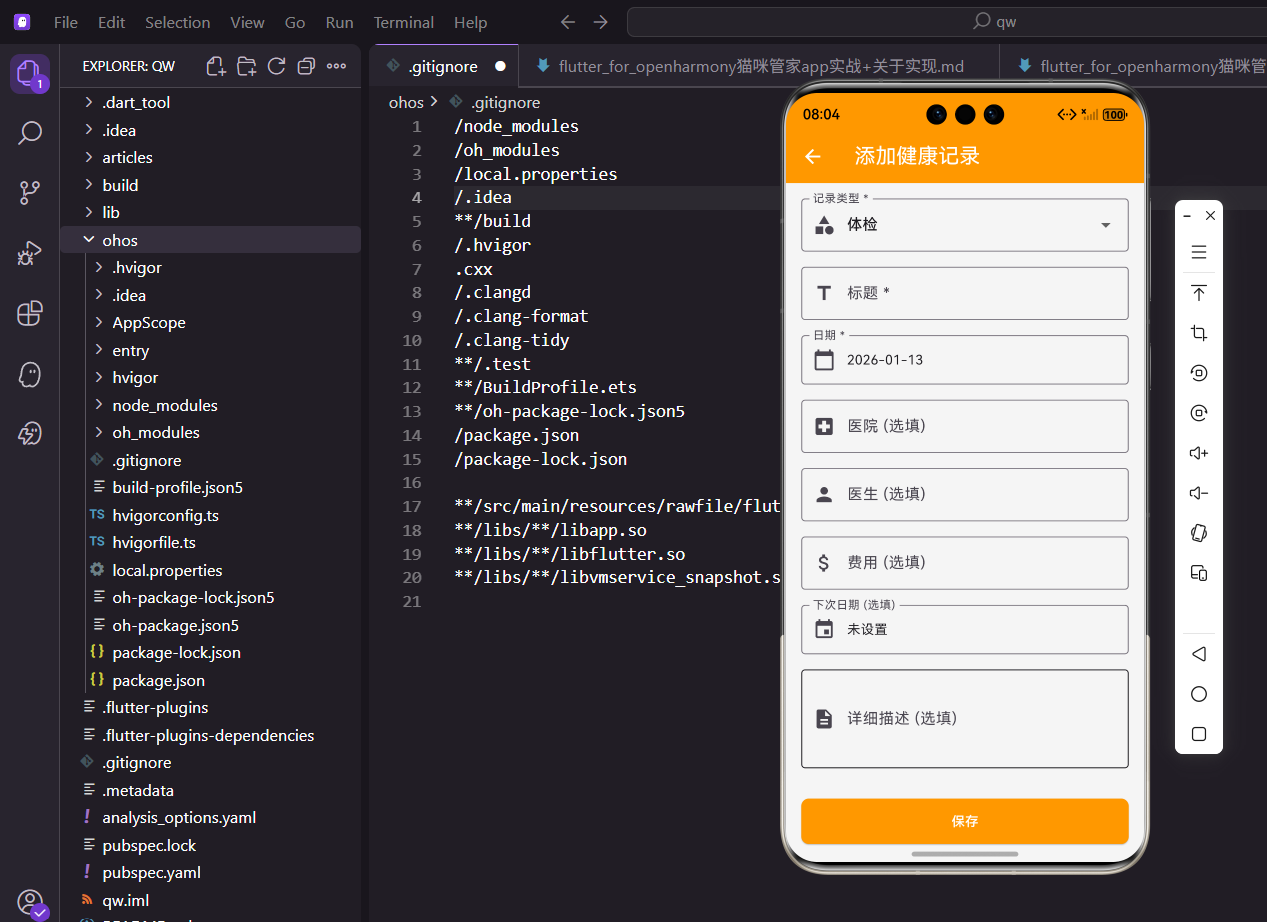Refresh the Explorer tree

click(276, 66)
